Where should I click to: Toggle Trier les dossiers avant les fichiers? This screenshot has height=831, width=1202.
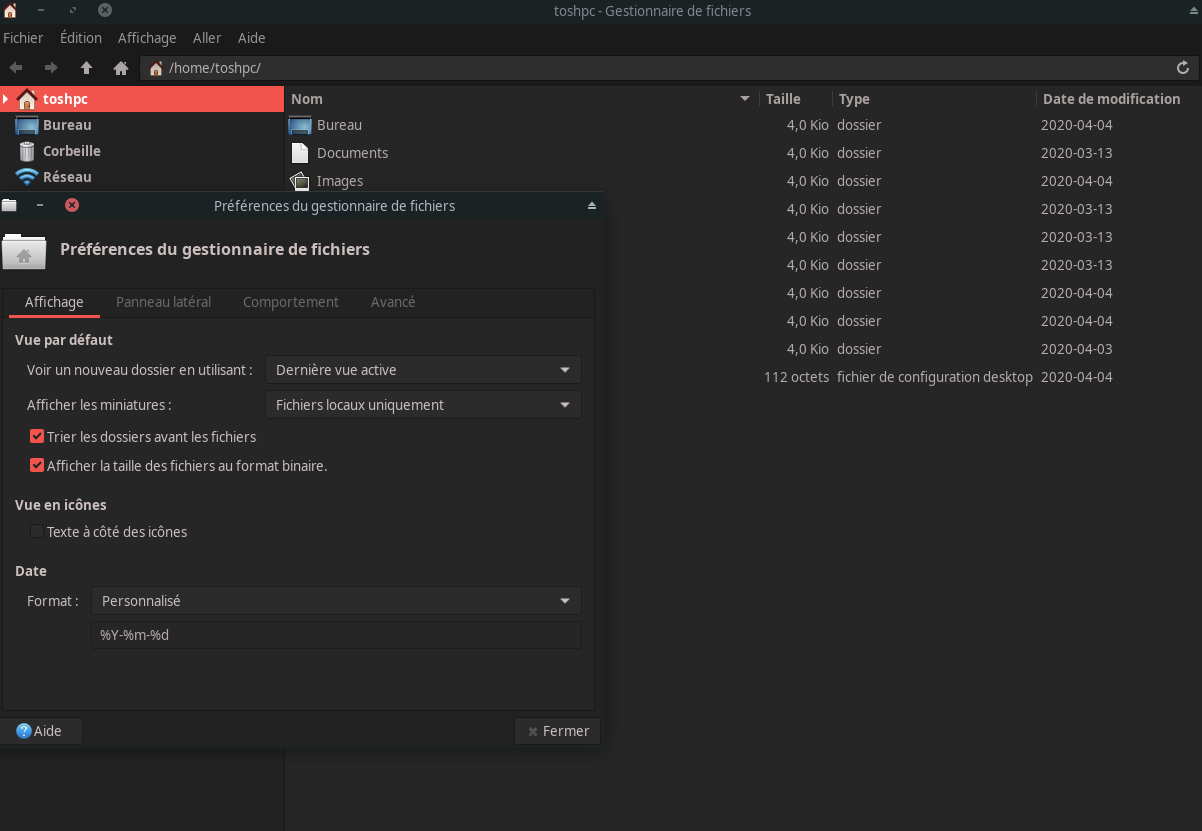point(37,437)
